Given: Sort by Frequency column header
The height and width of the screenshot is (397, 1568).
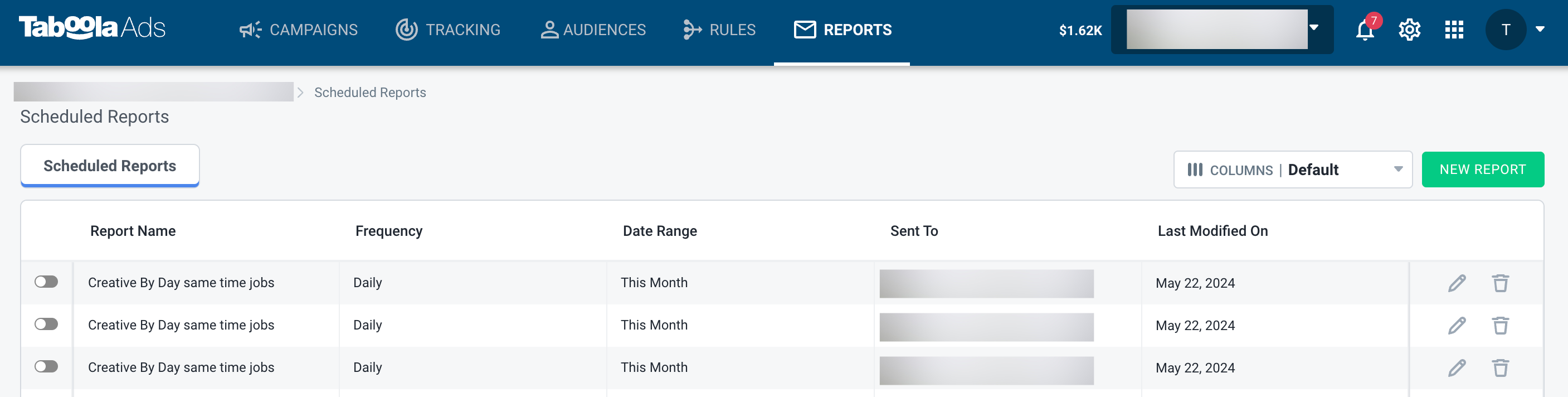Looking at the screenshot, I should 389,231.
